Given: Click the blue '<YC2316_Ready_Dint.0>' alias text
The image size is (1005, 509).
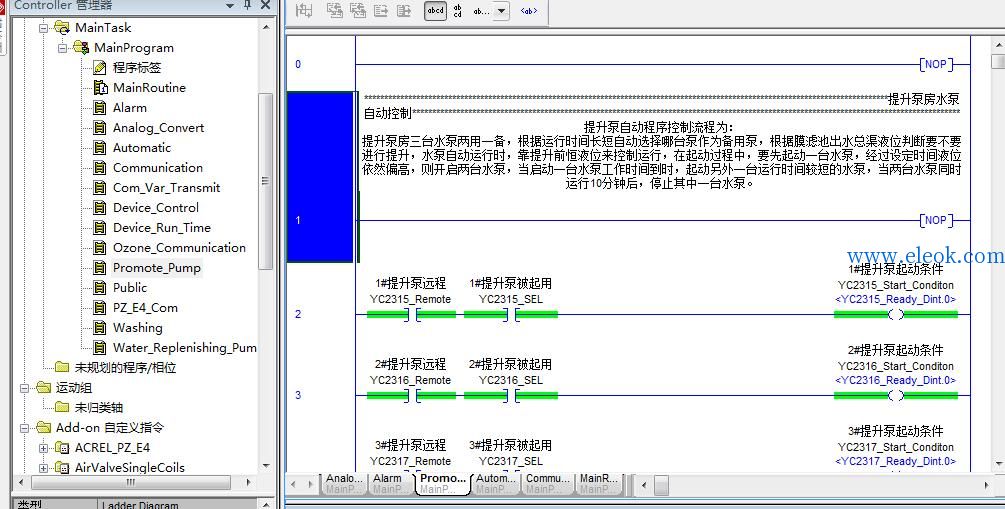Looking at the screenshot, I should (x=896, y=380).
